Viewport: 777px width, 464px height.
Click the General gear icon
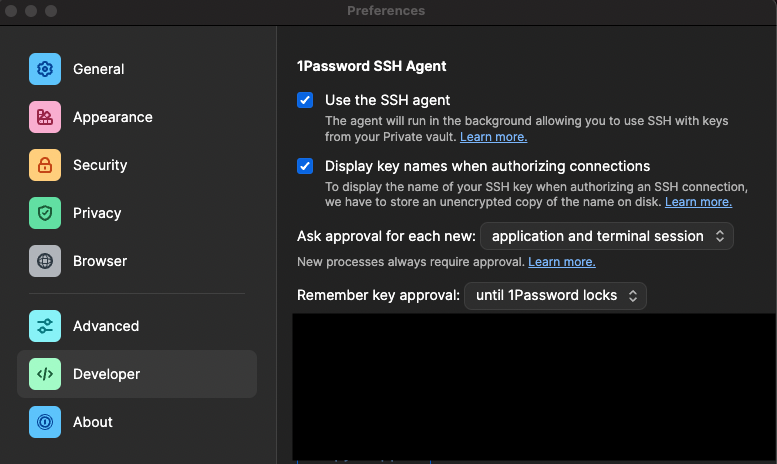pyautogui.click(x=45, y=69)
